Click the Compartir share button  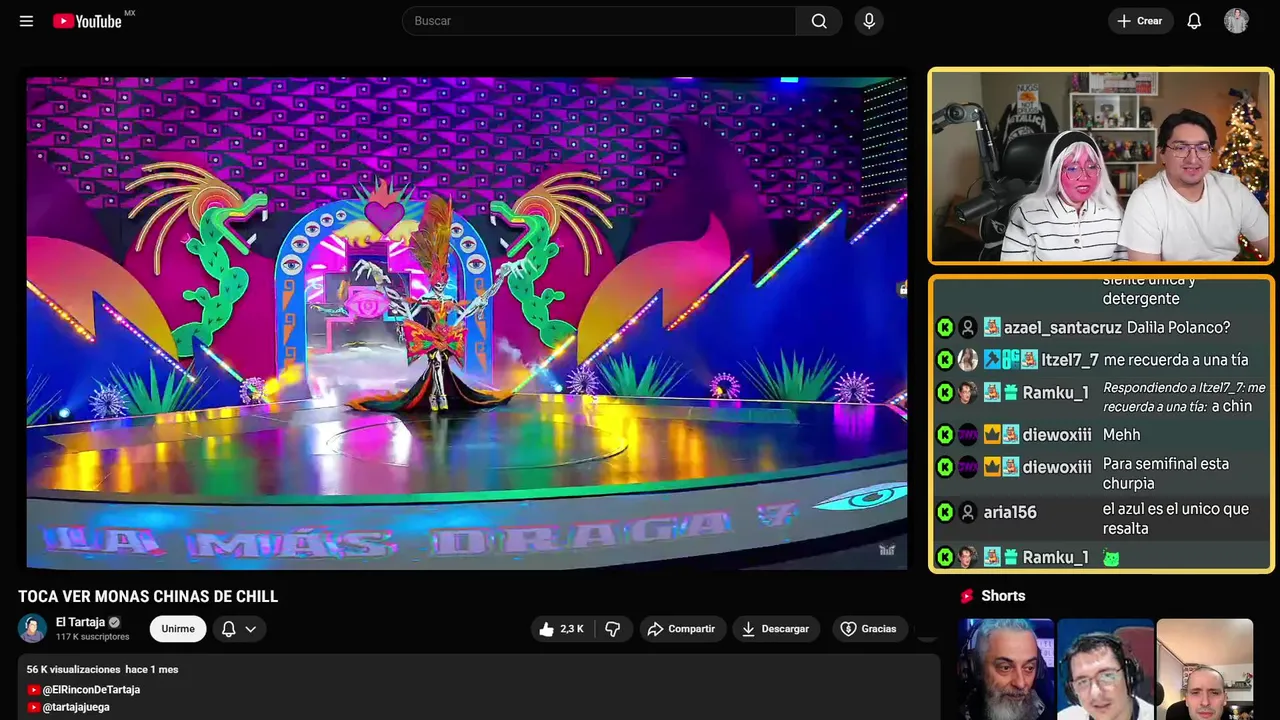point(681,629)
